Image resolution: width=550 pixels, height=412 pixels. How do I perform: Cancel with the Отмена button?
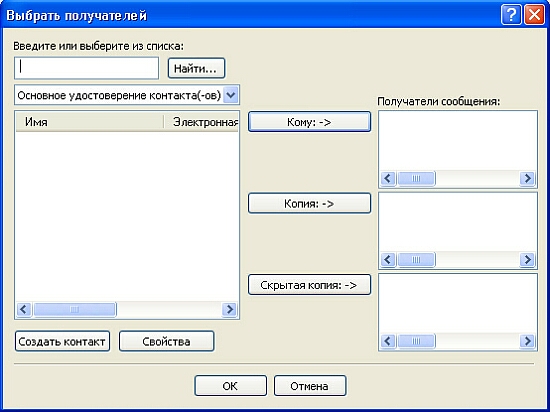pos(310,386)
